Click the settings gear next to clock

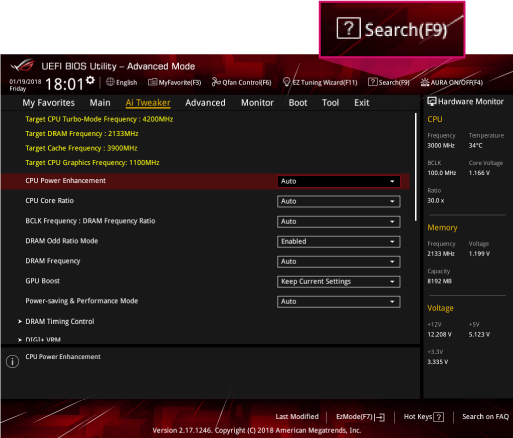click(90, 80)
